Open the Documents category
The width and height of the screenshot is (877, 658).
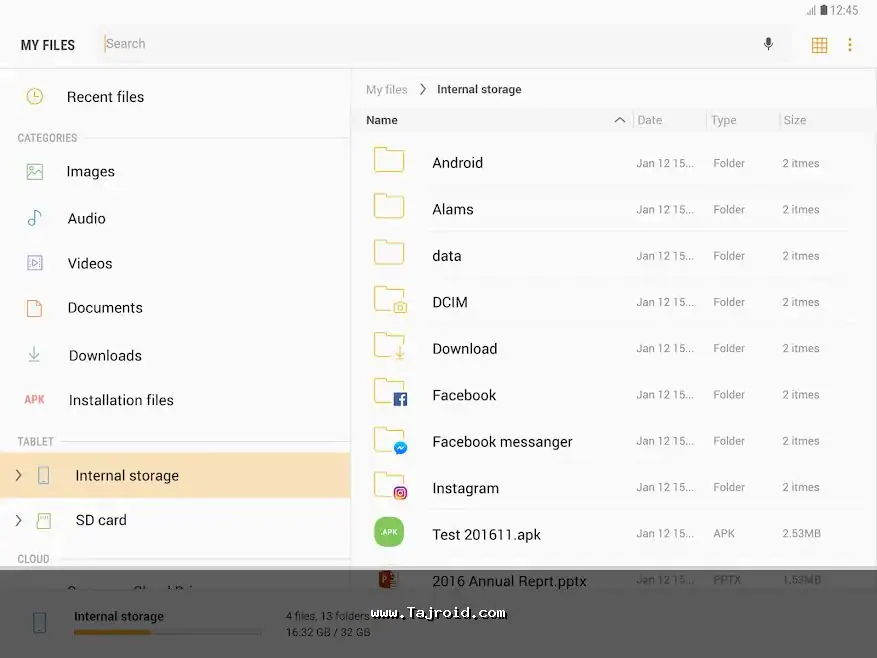(104, 308)
